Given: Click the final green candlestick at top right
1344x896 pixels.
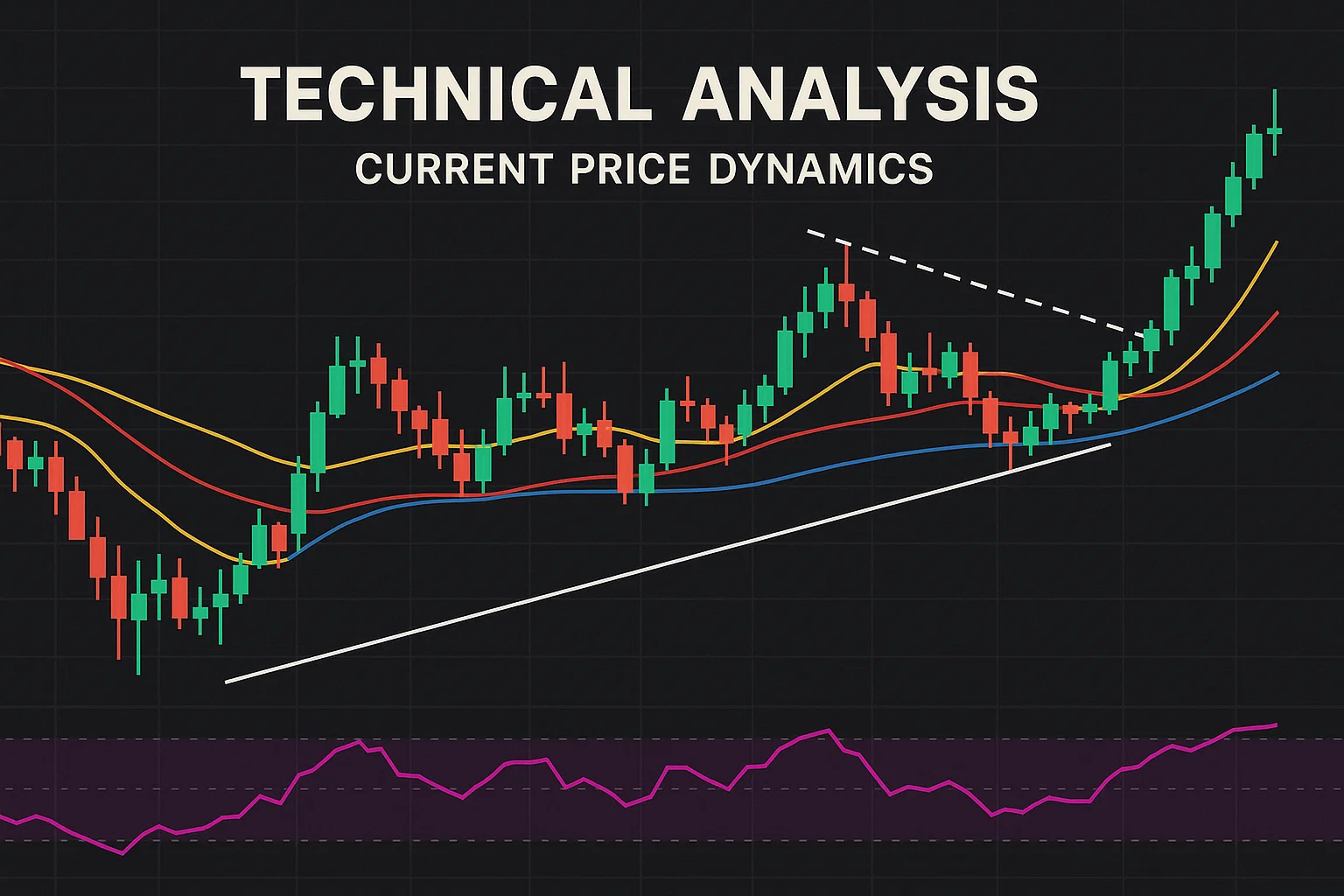Looking at the screenshot, I should tap(1275, 130).
